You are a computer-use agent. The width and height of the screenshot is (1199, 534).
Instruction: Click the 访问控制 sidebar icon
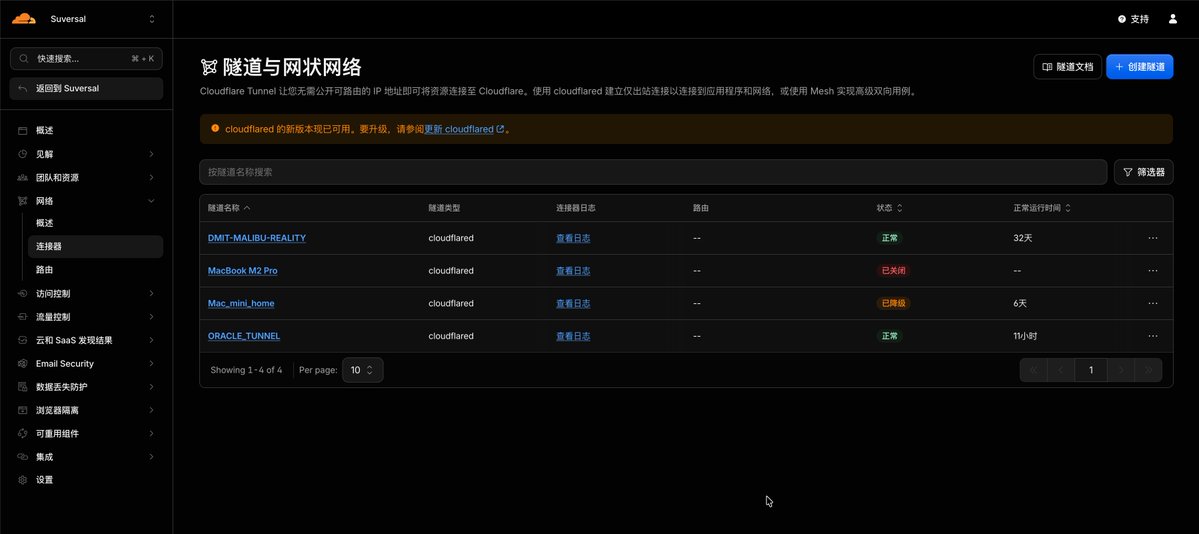click(22, 294)
